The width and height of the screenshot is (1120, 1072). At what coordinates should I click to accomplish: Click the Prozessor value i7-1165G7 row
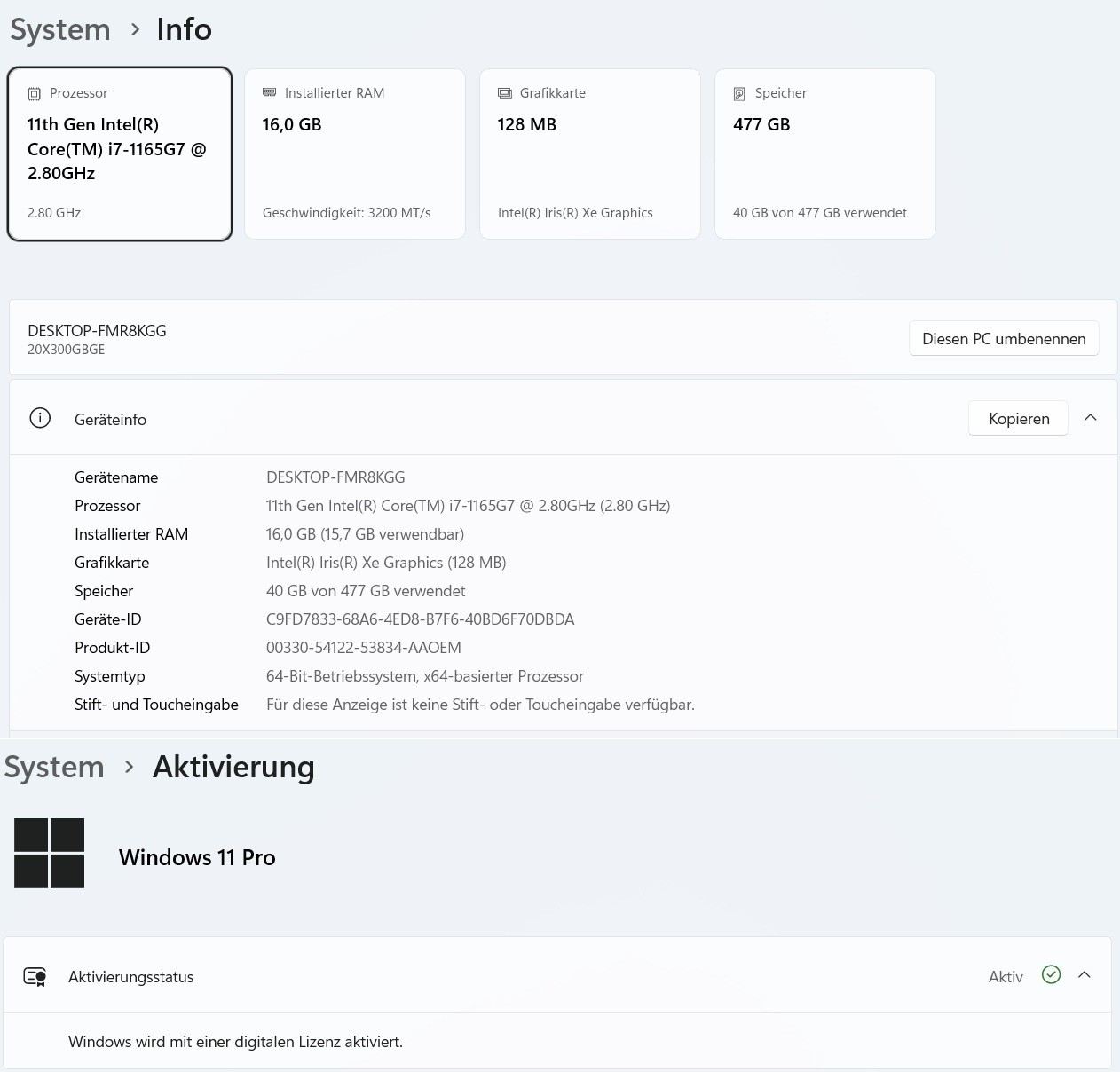(x=469, y=506)
